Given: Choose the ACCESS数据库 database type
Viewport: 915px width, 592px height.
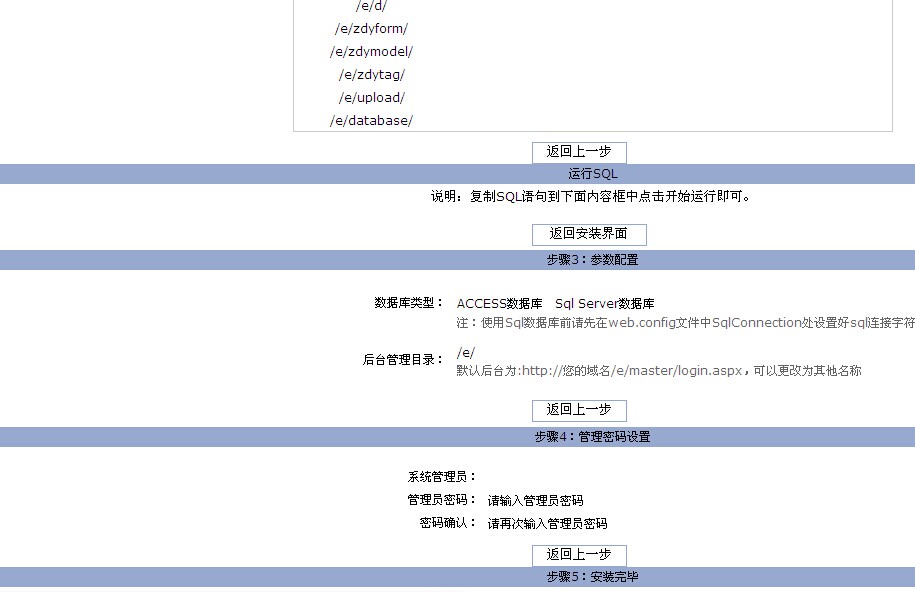Looking at the screenshot, I should pos(499,304).
